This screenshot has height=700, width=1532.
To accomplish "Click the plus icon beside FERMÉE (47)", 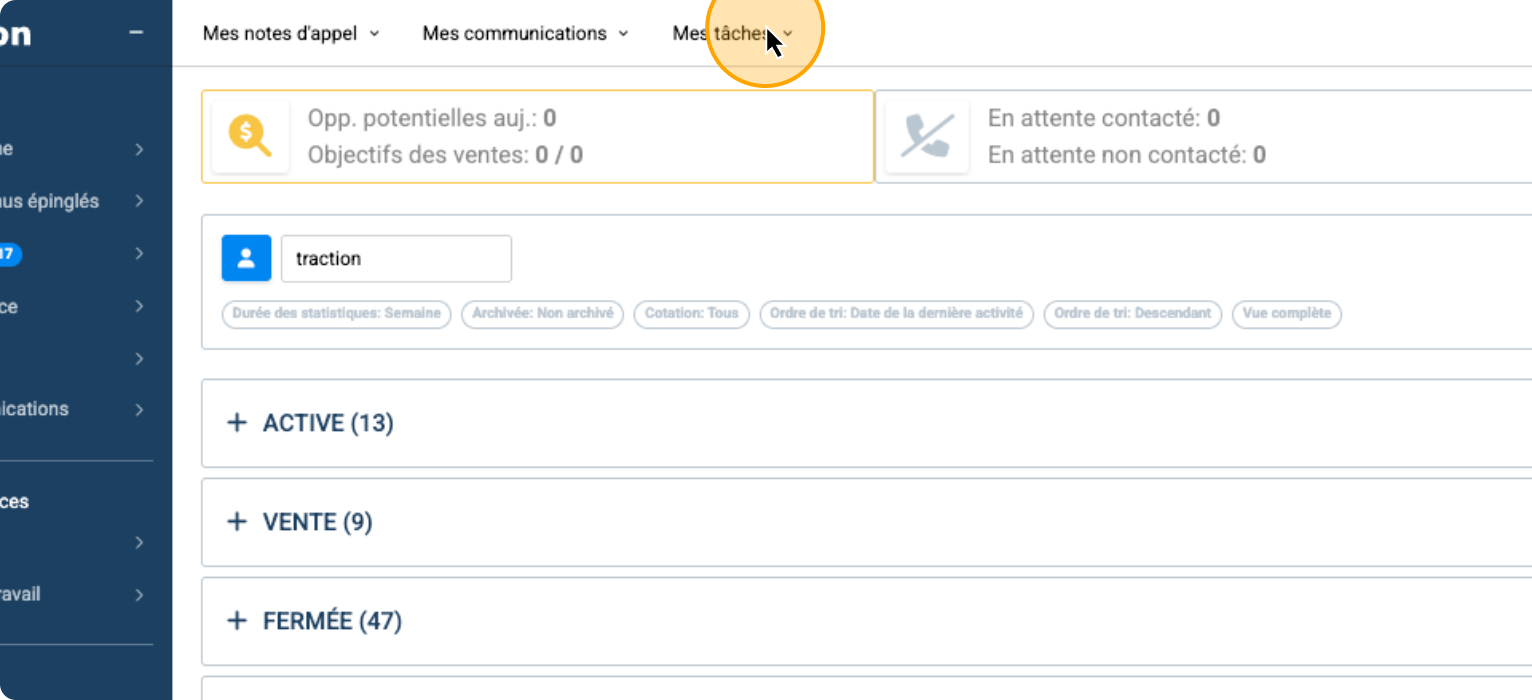I will (x=237, y=621).
